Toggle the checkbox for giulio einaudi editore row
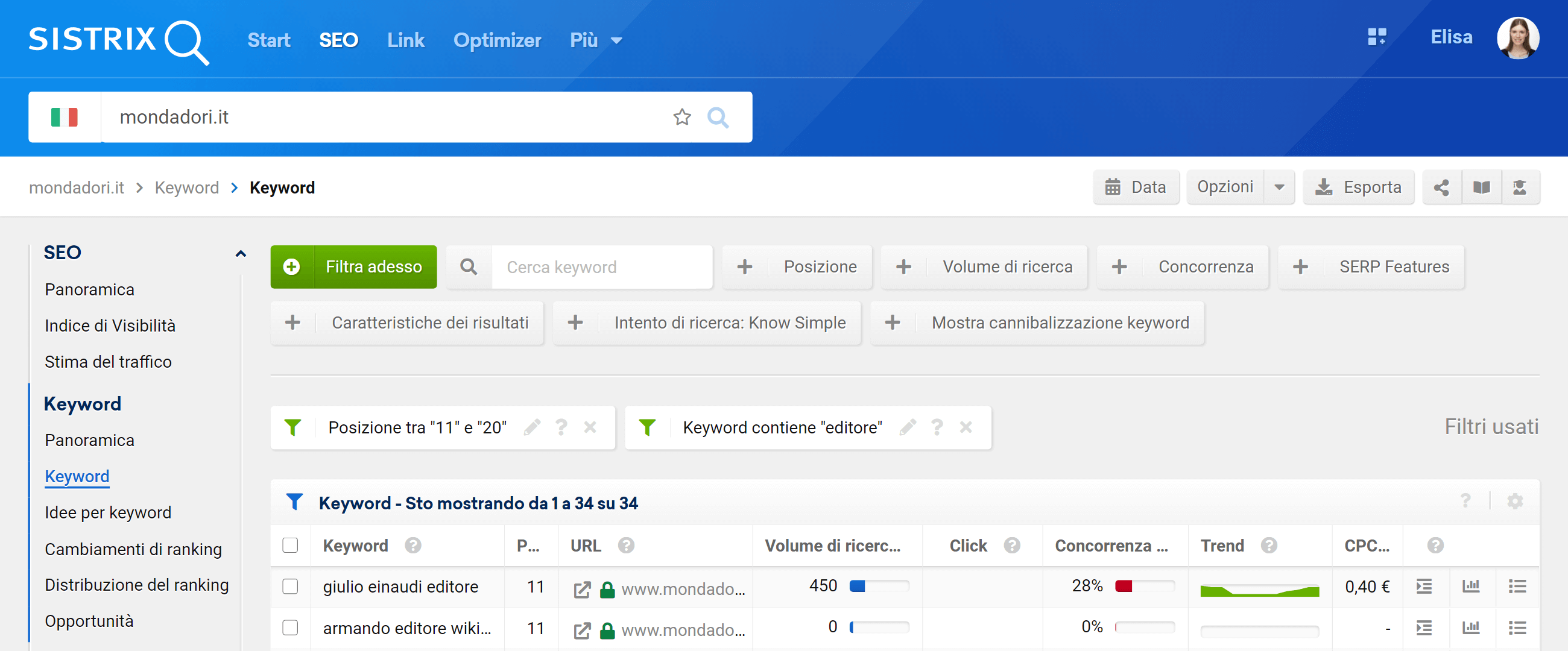Image resolution: width=1568 pixels, height=651 pixels. tap(291, 587)
